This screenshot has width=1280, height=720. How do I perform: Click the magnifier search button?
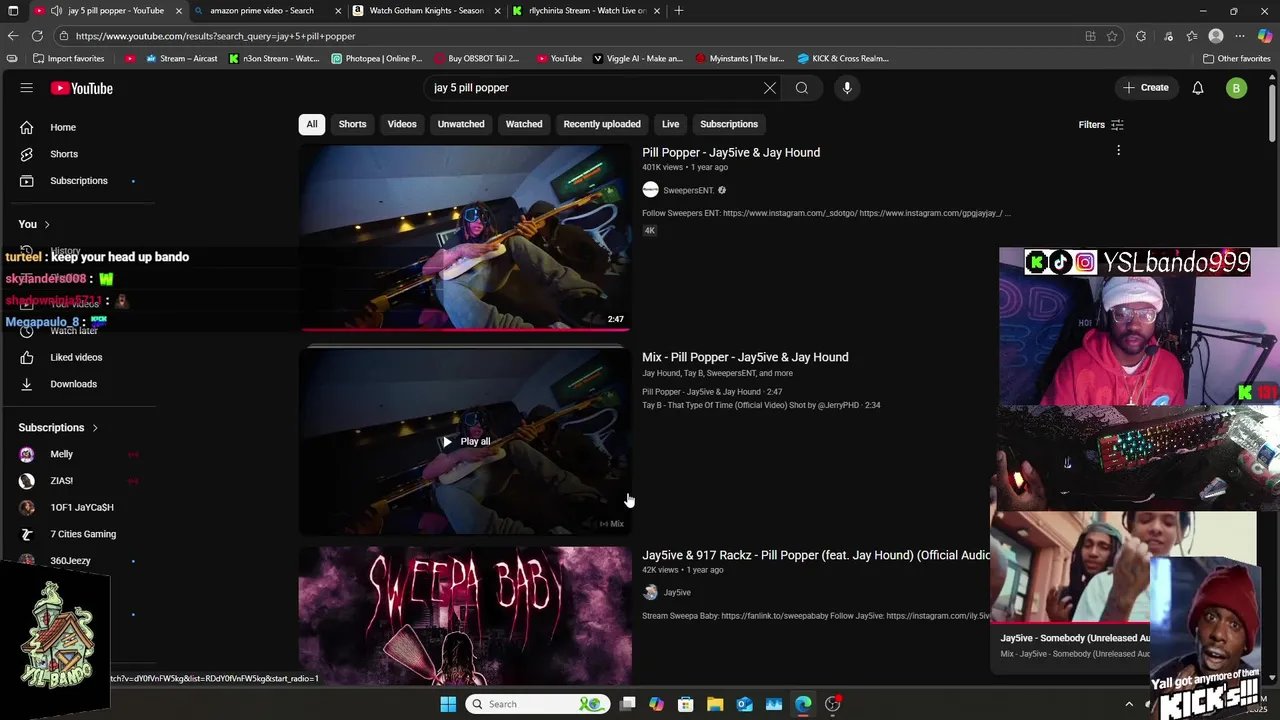coord(802,88)
